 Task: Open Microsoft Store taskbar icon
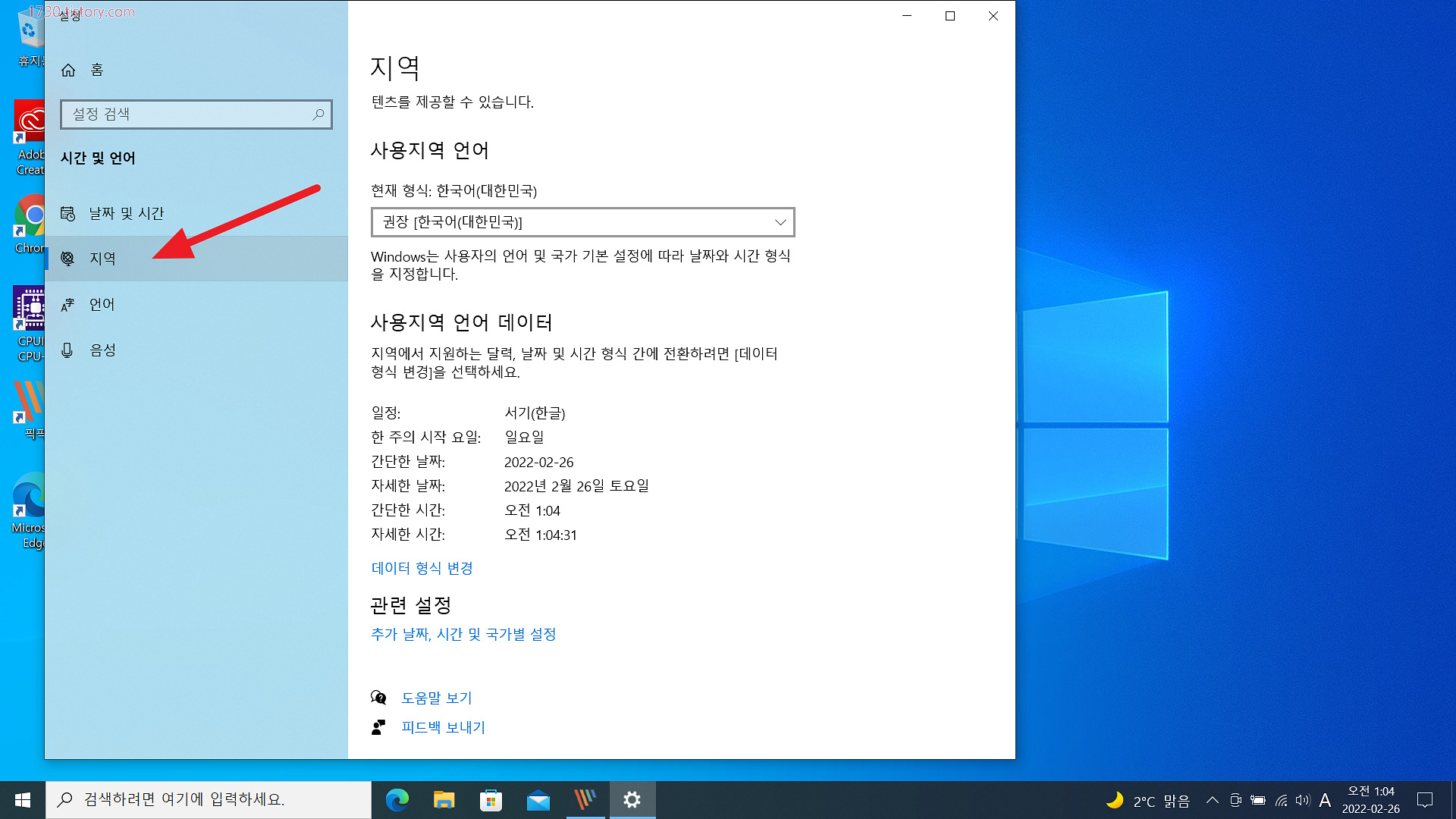[491, 800]
